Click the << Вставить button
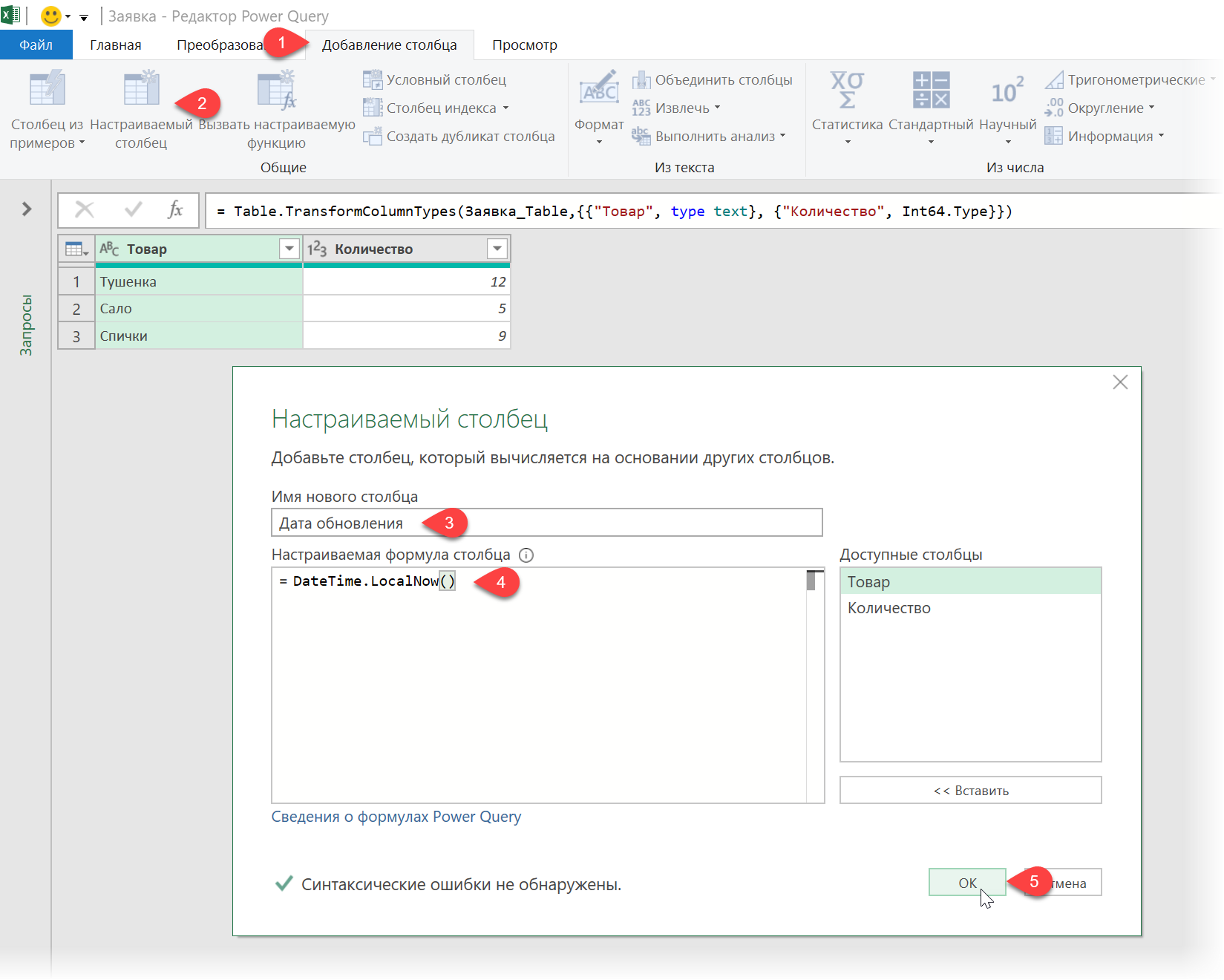 coord(970,791)
